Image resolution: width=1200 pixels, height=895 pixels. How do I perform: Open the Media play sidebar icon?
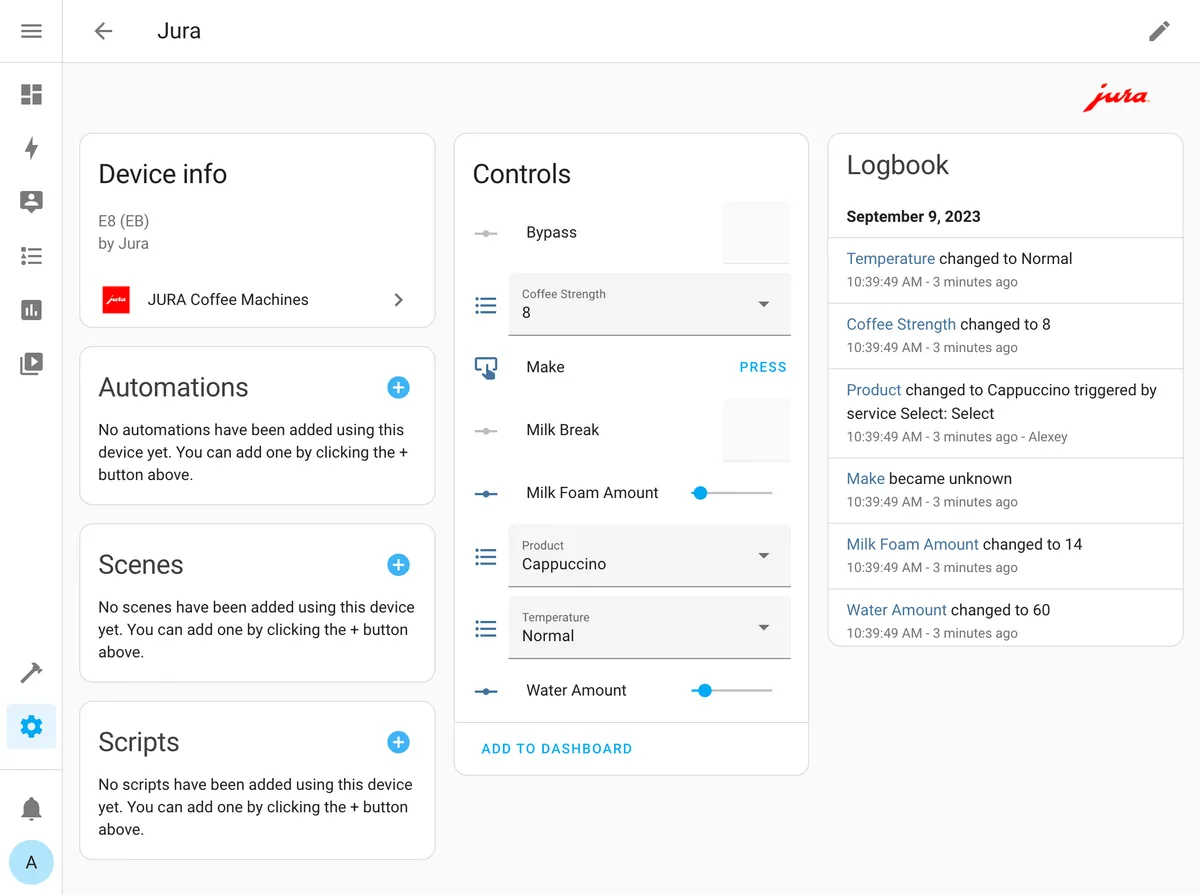tap(31, 363)
